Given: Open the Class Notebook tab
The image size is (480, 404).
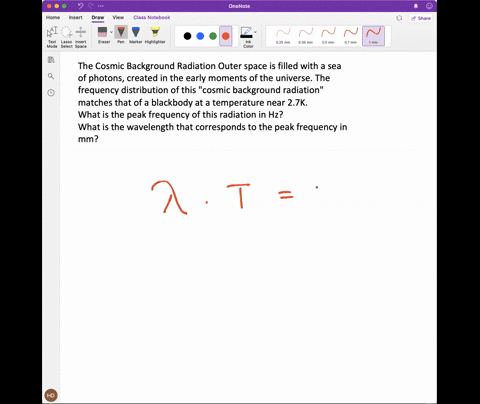Looking at the screenshot, I should coord(152,17).
